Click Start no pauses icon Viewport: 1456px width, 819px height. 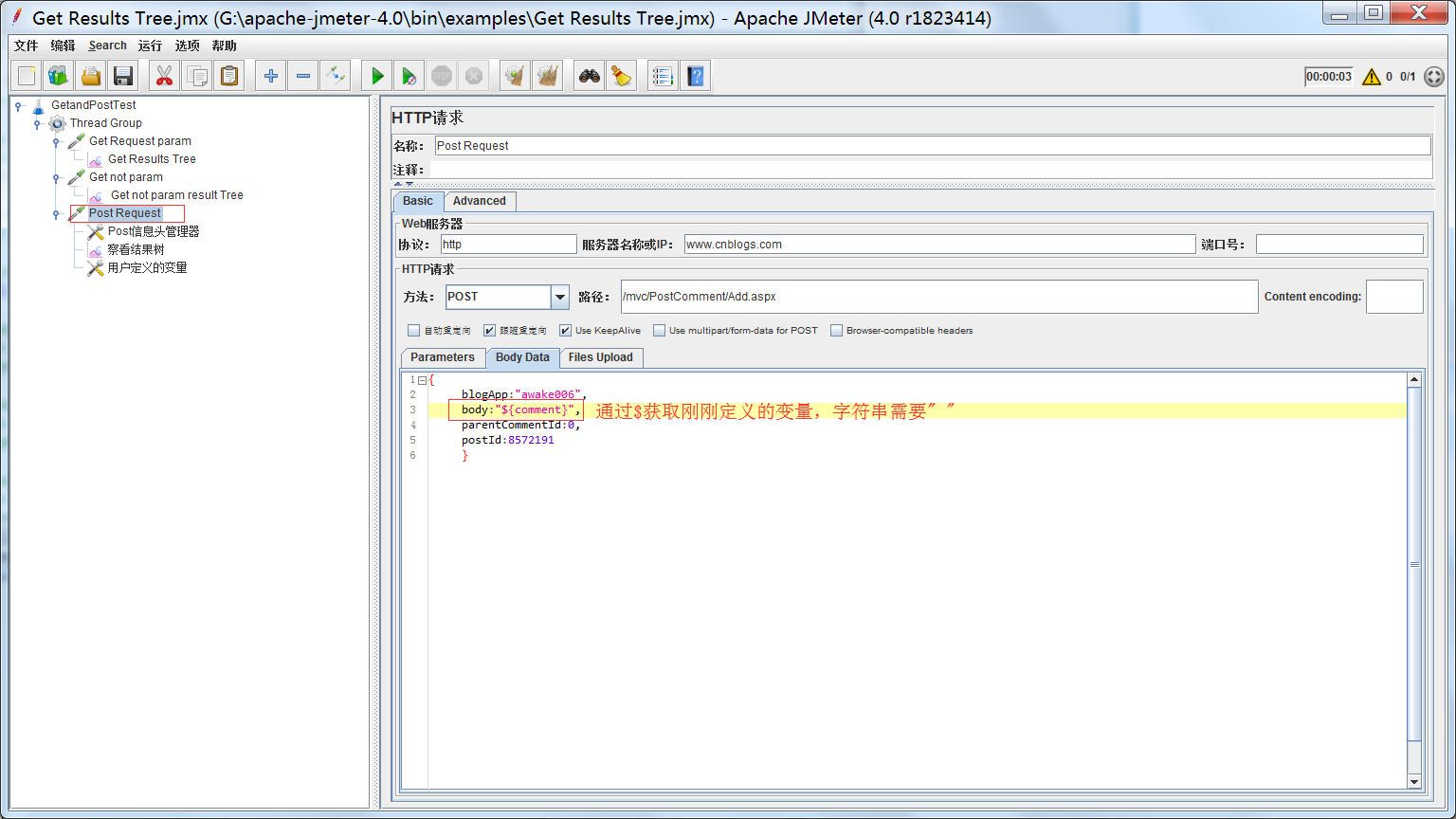coord(409,76)
